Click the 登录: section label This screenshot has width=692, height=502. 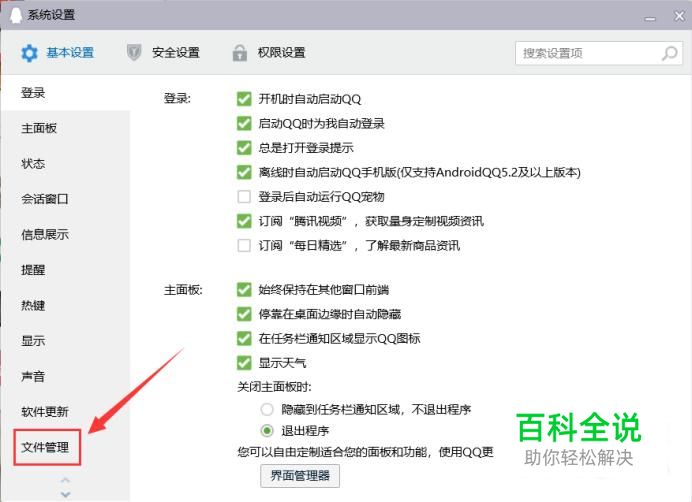[177, 98]
